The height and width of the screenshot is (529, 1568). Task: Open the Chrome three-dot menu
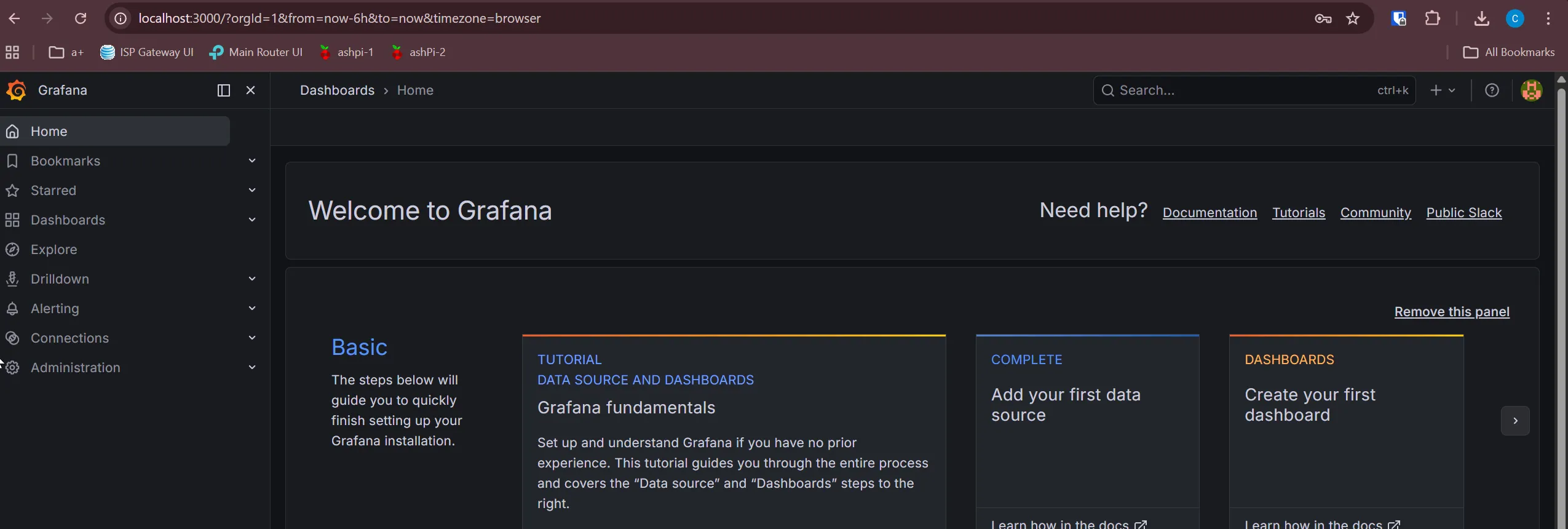[1548, 18]
